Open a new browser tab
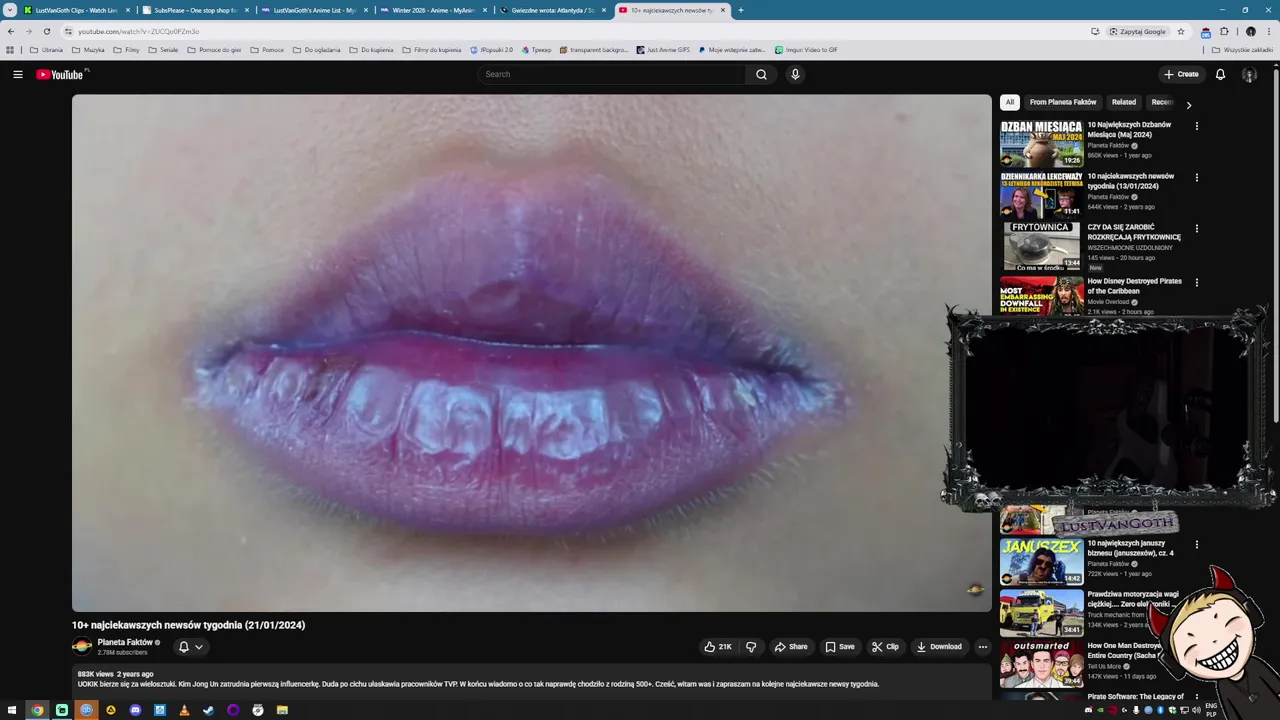This screenshot has width=1280, height=720. [x=740, y=10]
